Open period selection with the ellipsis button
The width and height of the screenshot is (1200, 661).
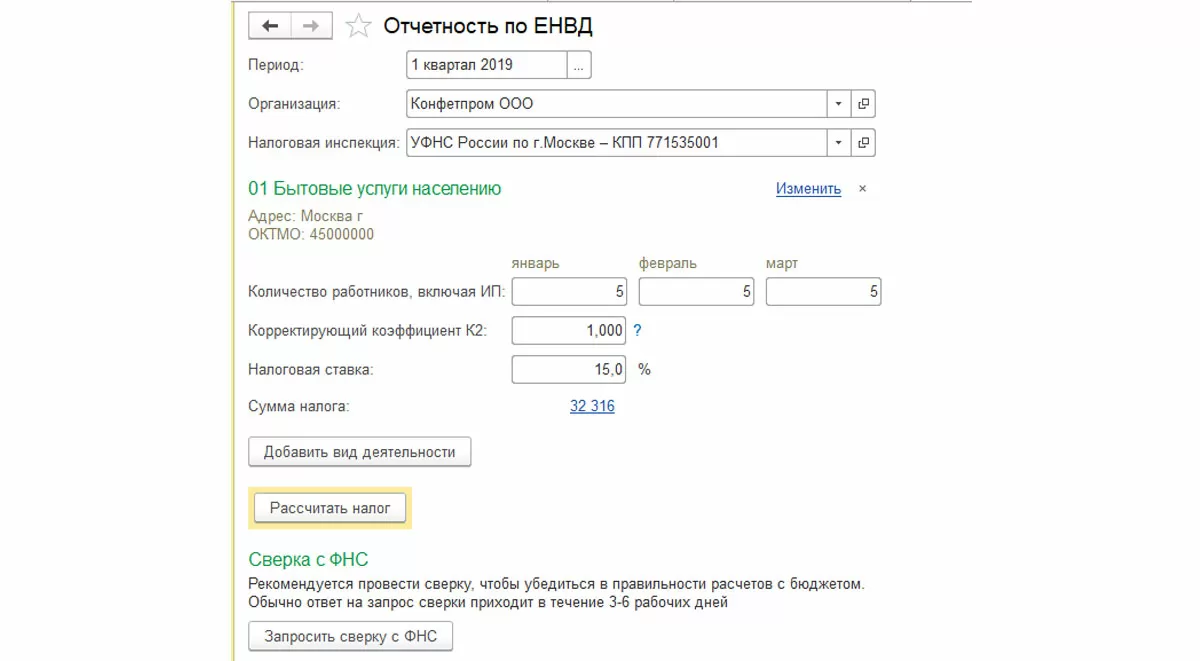coord(580,65)
